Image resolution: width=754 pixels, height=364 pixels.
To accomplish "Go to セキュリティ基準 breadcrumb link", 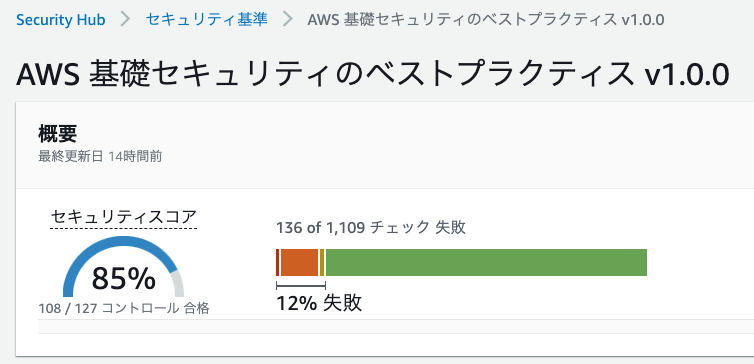I will click(x=207, y=20).
